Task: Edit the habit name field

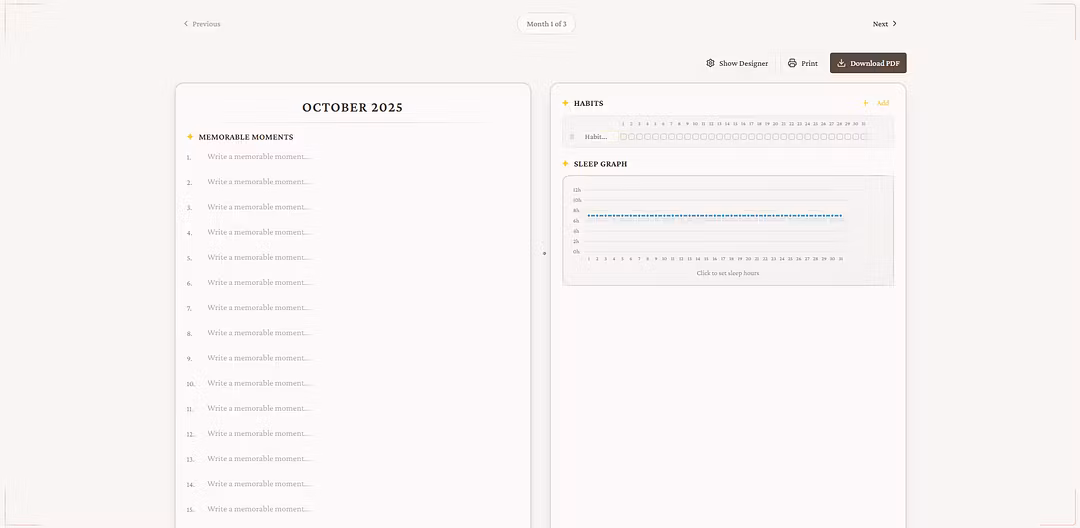Action: click(x=596, y=137)
